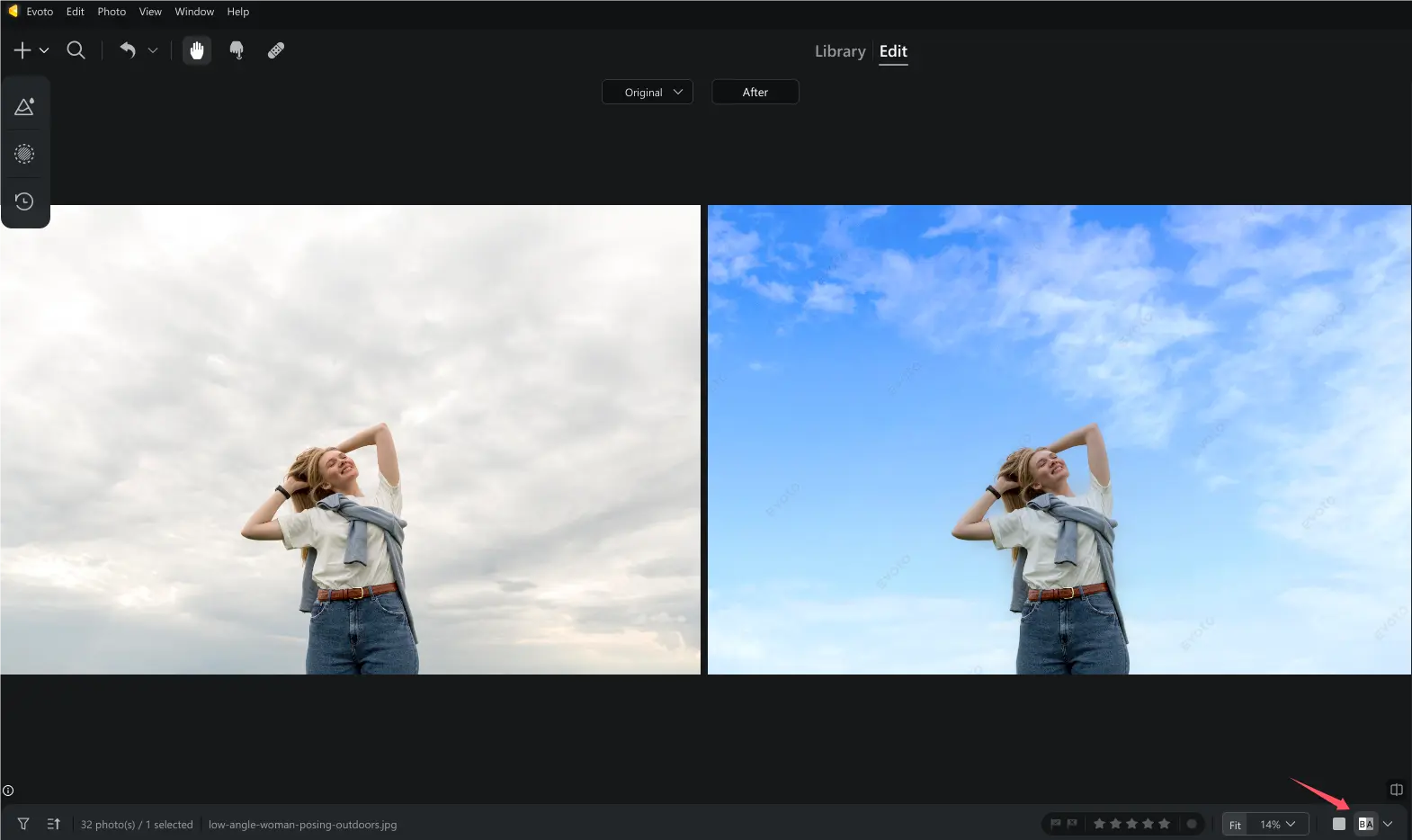Open the 14% zoom level dropdown
Image resolution: width=1412 pixels, height=840 pixels.
[x=1278, y=825]
